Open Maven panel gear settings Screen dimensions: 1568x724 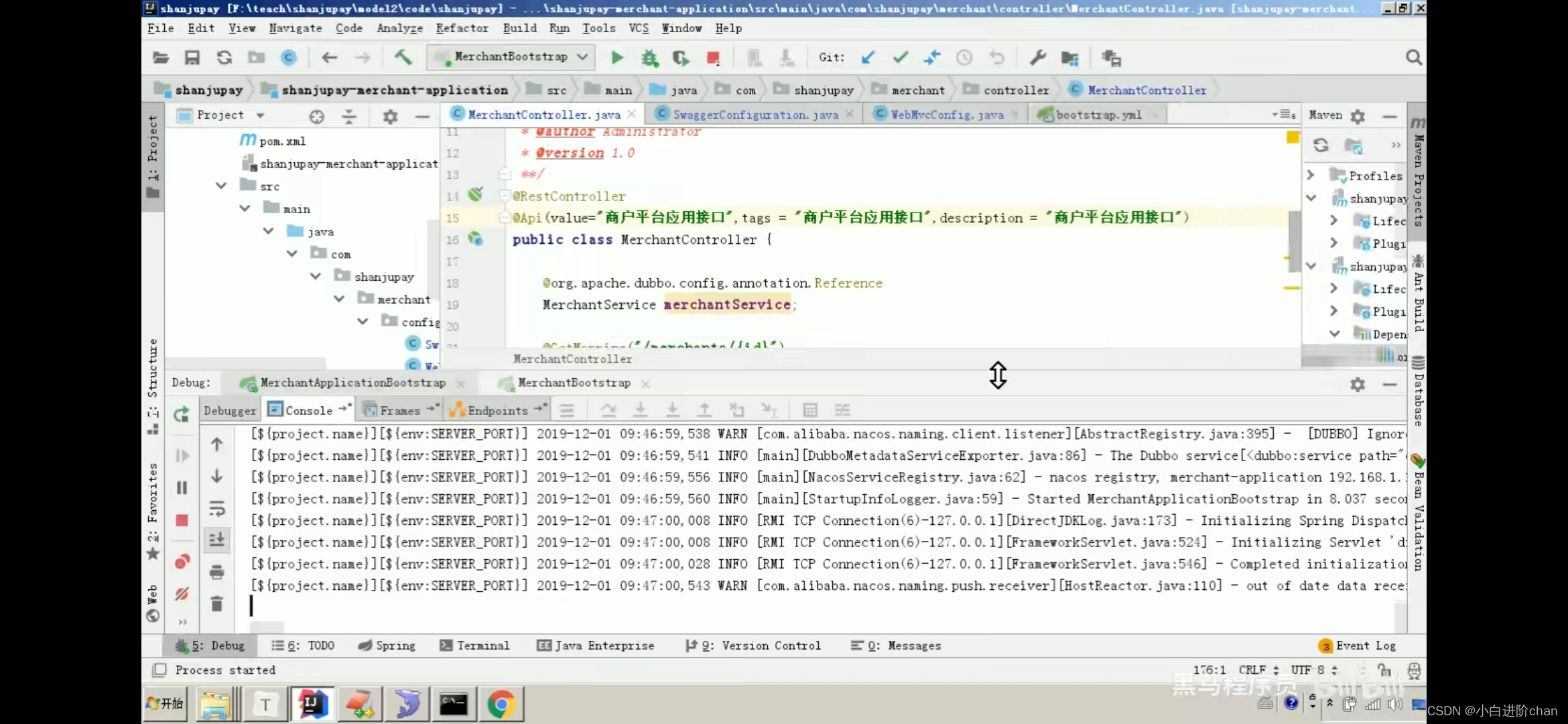click(x=1358, y=116)
